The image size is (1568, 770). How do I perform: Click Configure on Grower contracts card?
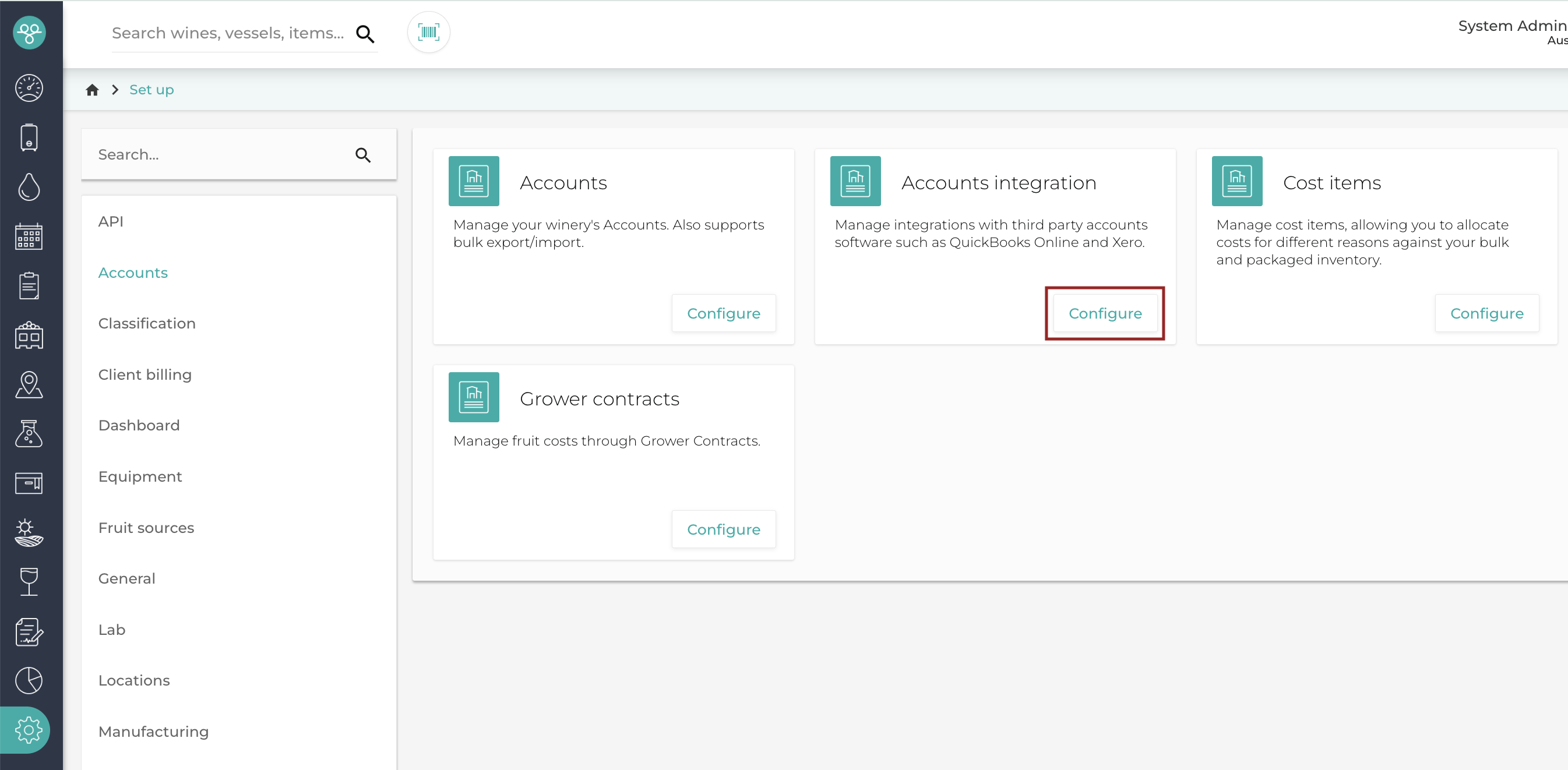click(x=724, y=529)
